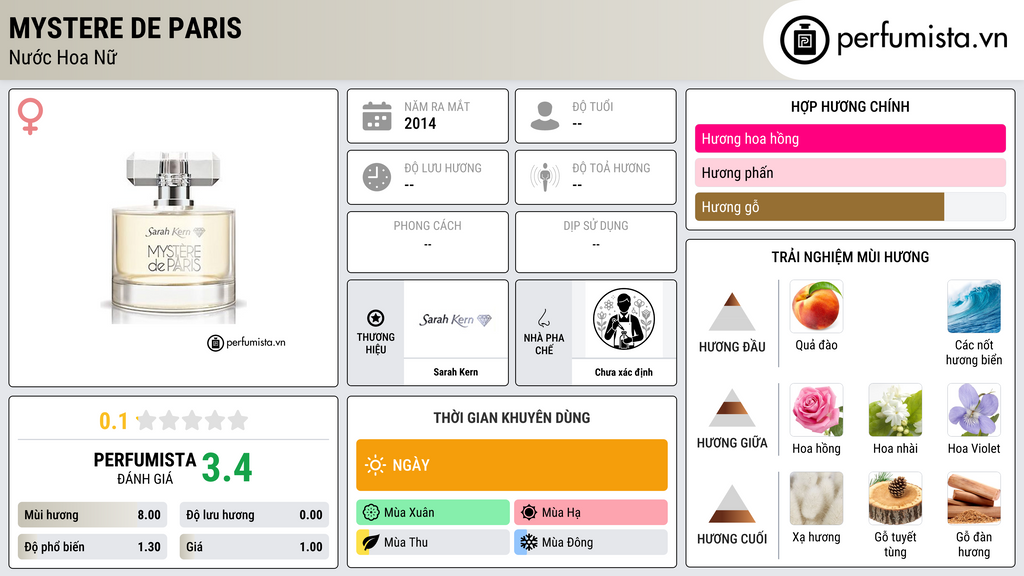Click the Giá 1.00 score row

254,547
